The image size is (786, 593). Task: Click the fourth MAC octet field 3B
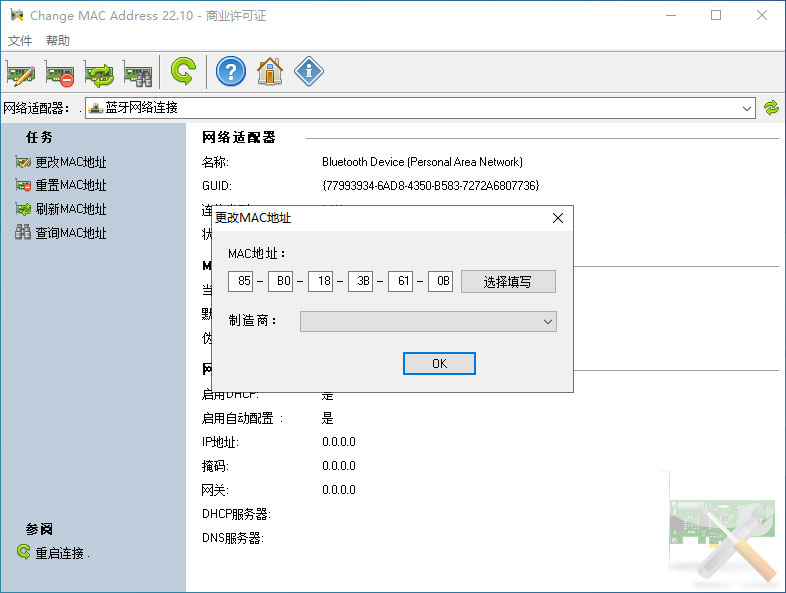click(361, 281)
